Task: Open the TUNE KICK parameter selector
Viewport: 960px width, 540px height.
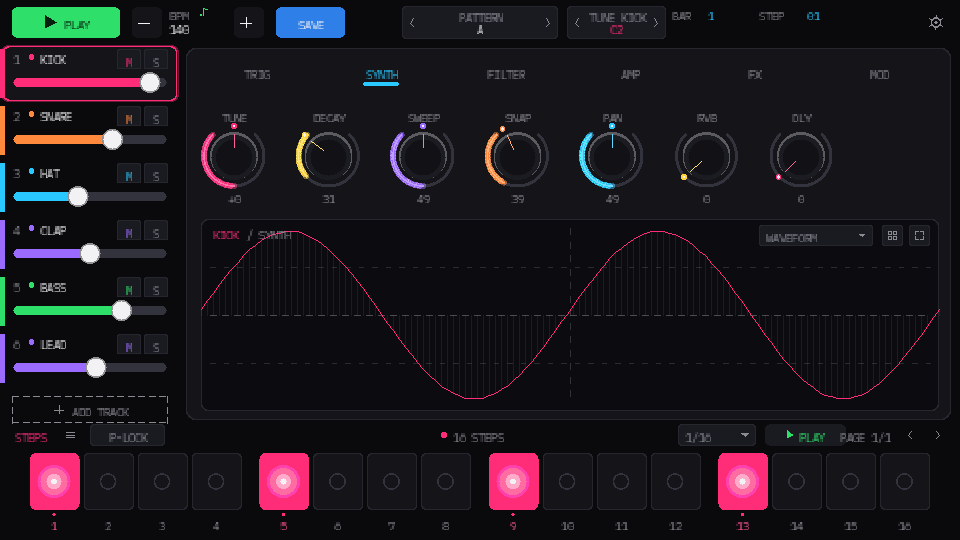Action: click(x=616, y=23)
